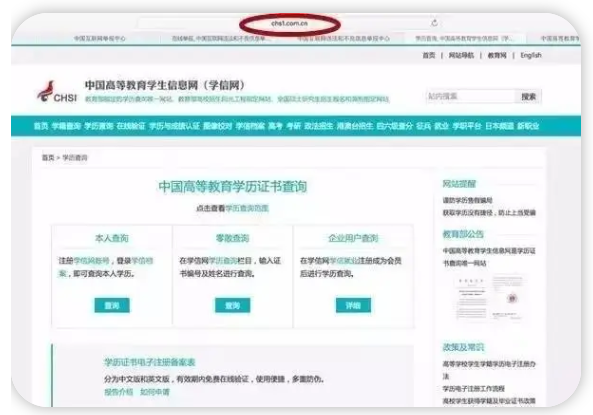Click 本人查询 card title
Screen dimensions: 593x415
click(112, 238)
